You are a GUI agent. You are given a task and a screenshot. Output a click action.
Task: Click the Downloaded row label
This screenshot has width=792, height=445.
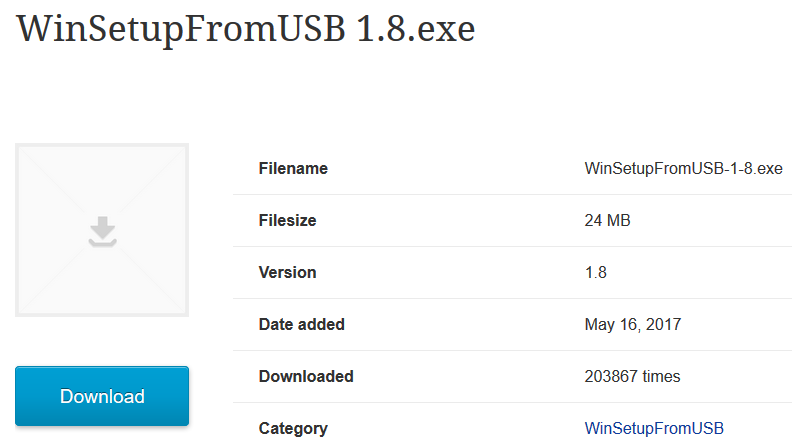(x=306, y=376)
